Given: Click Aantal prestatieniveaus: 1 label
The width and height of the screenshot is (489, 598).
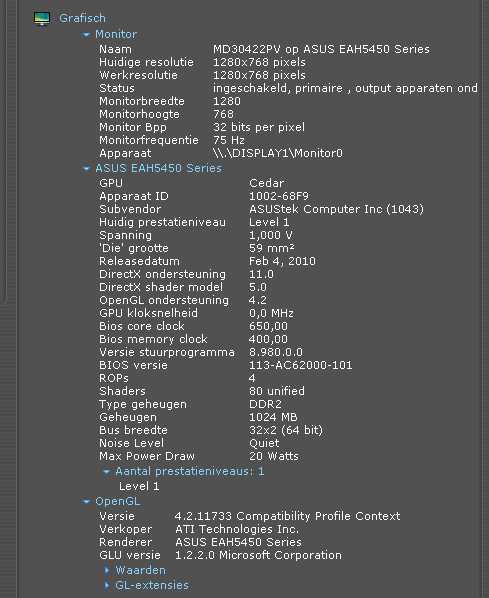Looking at the screenshot, I should [x=190, y=471].
